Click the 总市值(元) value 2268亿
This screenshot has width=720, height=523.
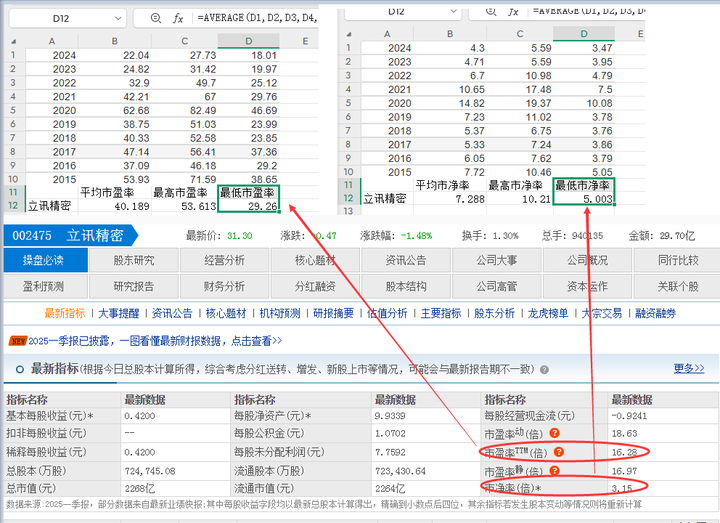click(140, 489)
